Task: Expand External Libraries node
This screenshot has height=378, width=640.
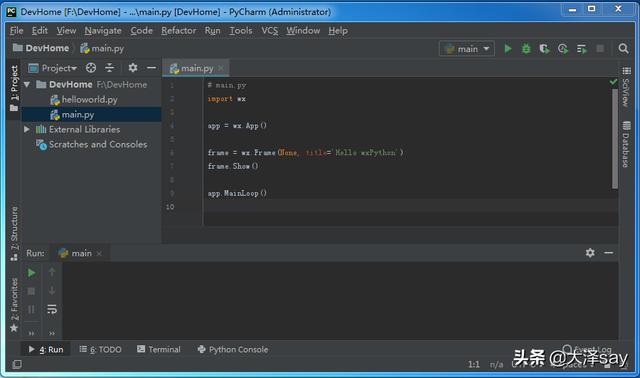Action: (27, 129)
